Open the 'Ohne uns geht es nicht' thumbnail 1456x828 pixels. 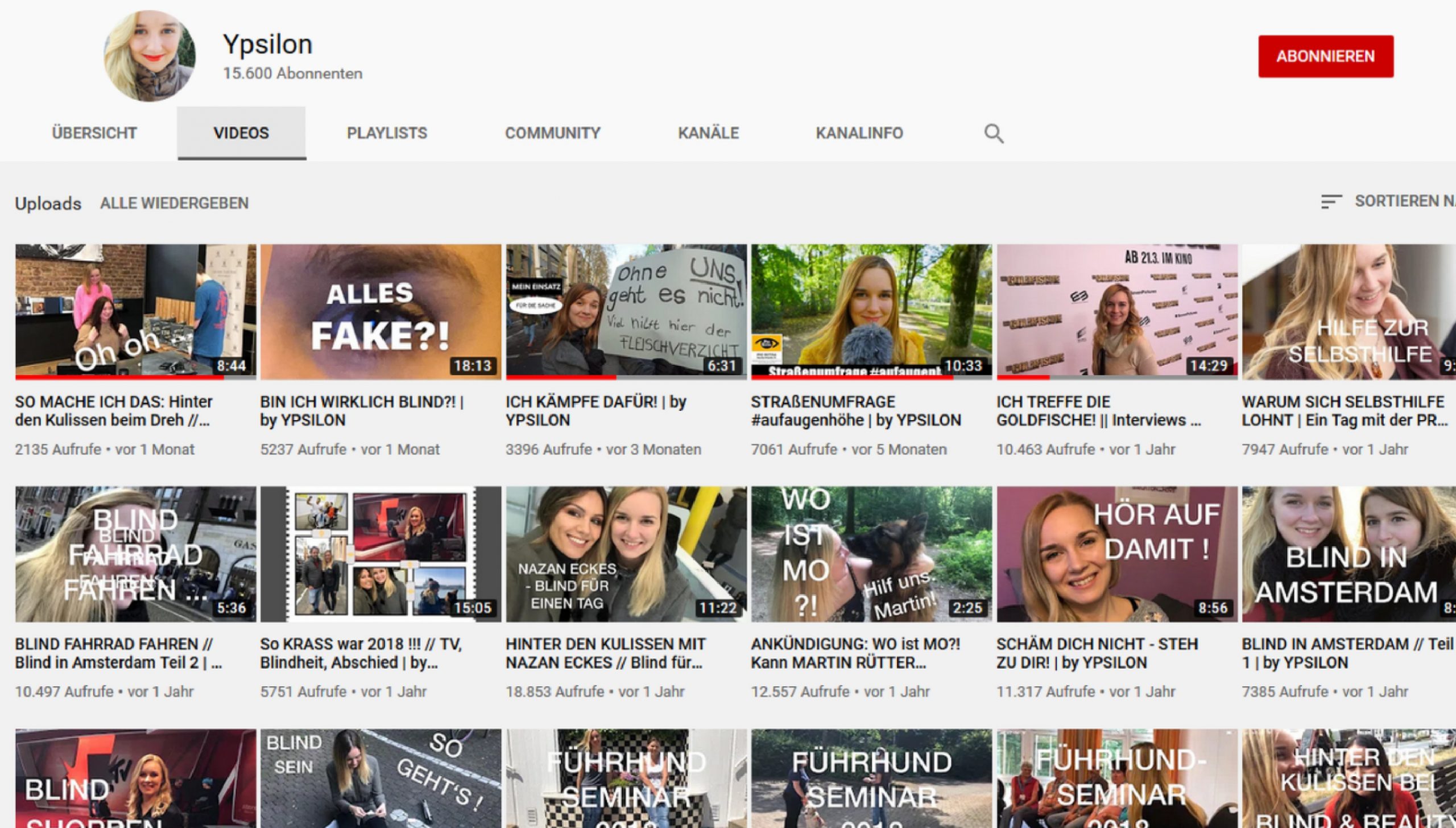point(626,312)
